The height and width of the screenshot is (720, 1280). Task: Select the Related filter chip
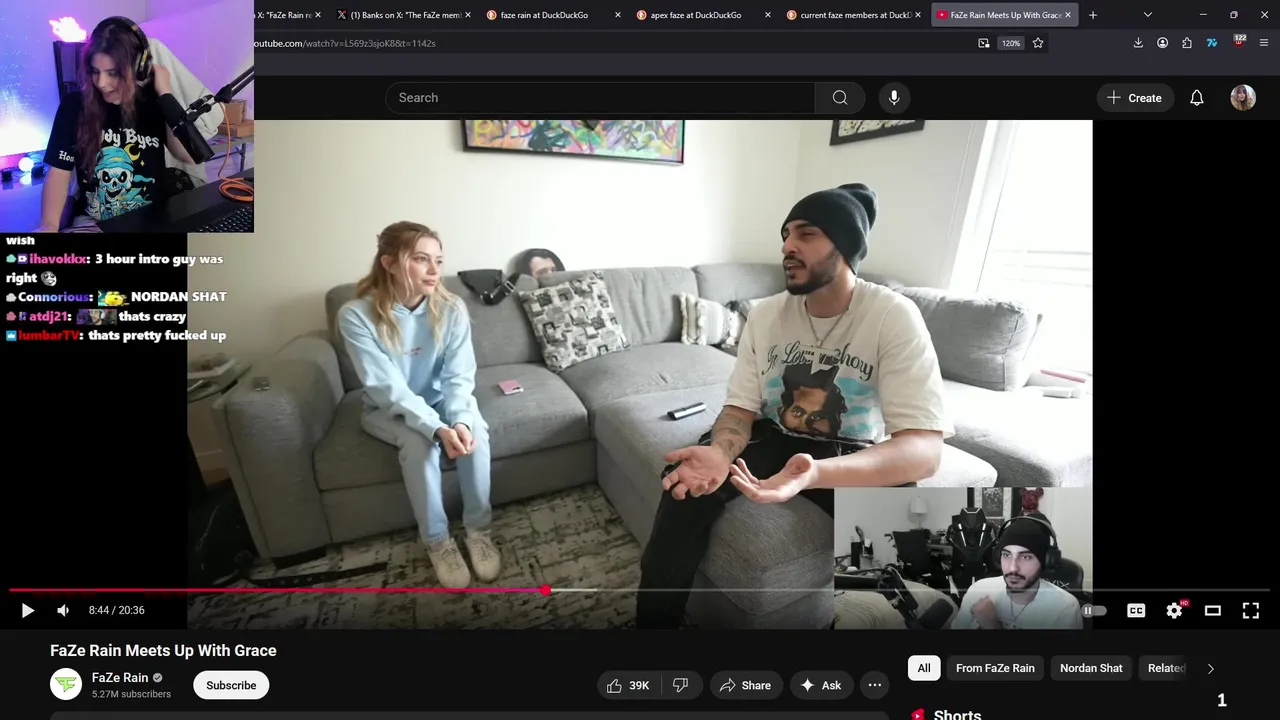(x=1166, y=668)
